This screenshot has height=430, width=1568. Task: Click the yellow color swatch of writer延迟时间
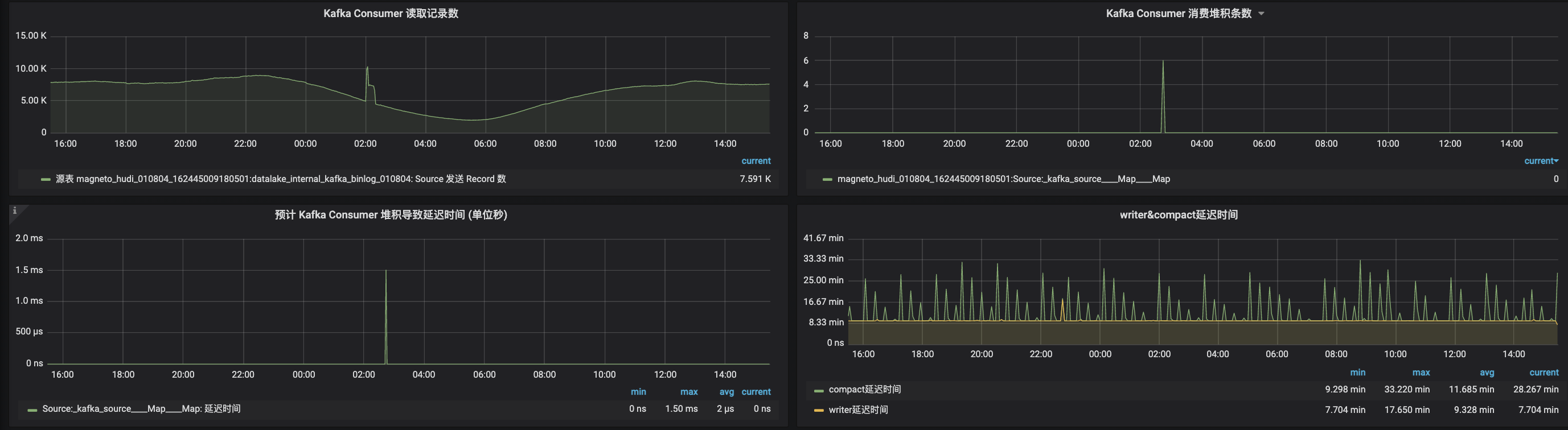[819, 411]
